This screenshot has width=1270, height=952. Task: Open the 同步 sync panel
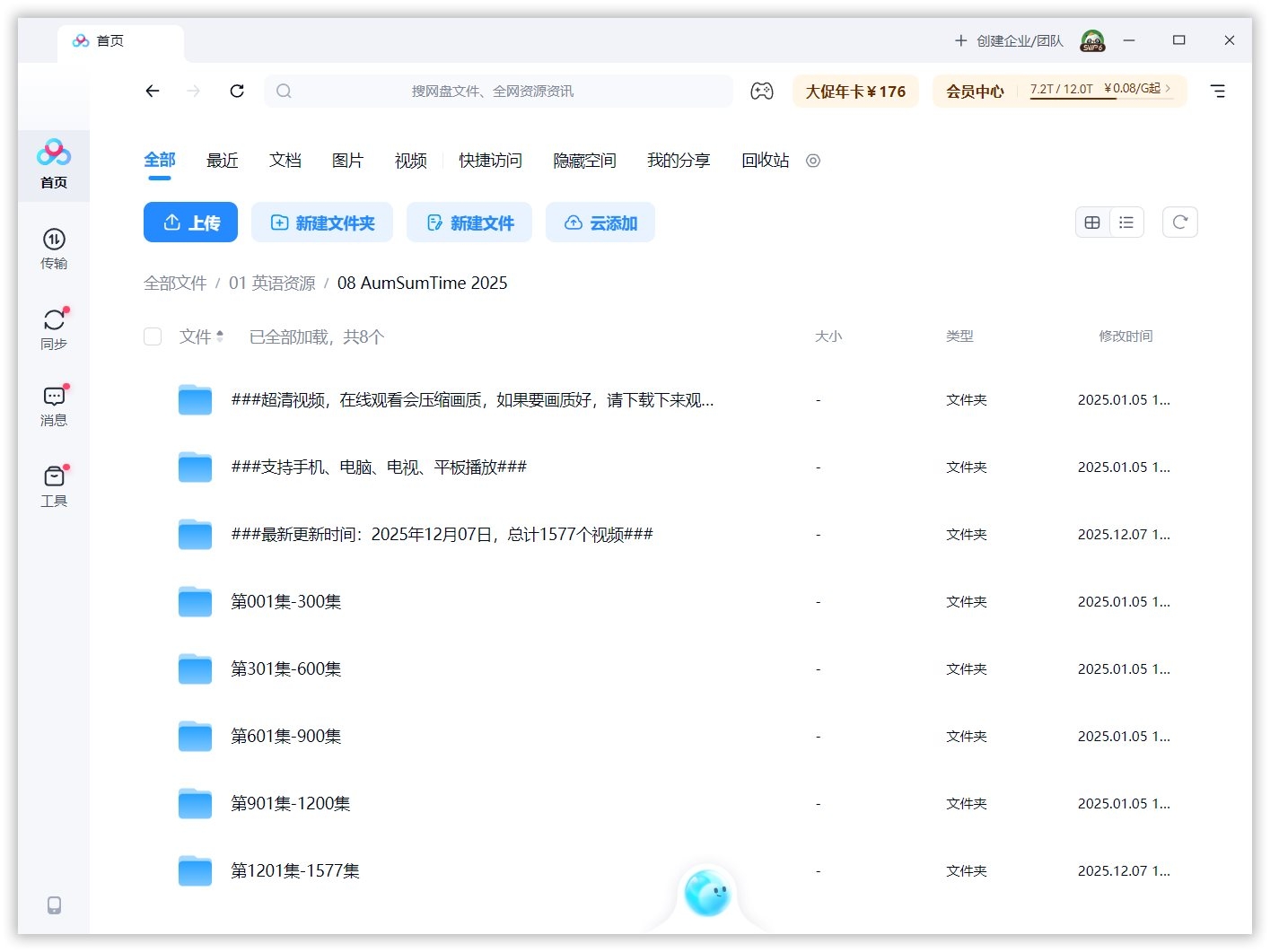click(54, 328)
